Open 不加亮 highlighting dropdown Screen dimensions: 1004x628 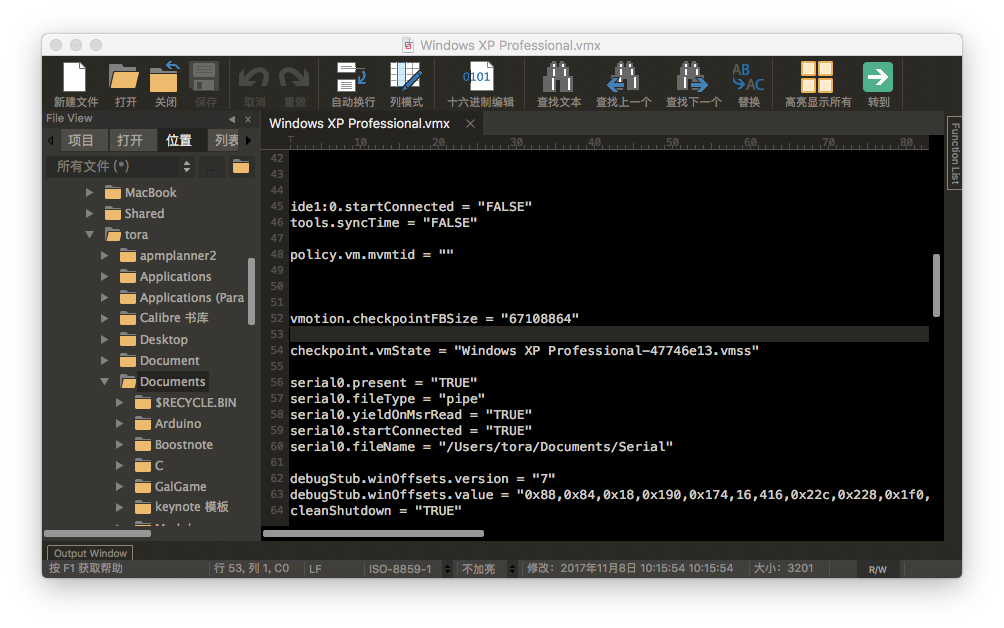coord(488,568)
